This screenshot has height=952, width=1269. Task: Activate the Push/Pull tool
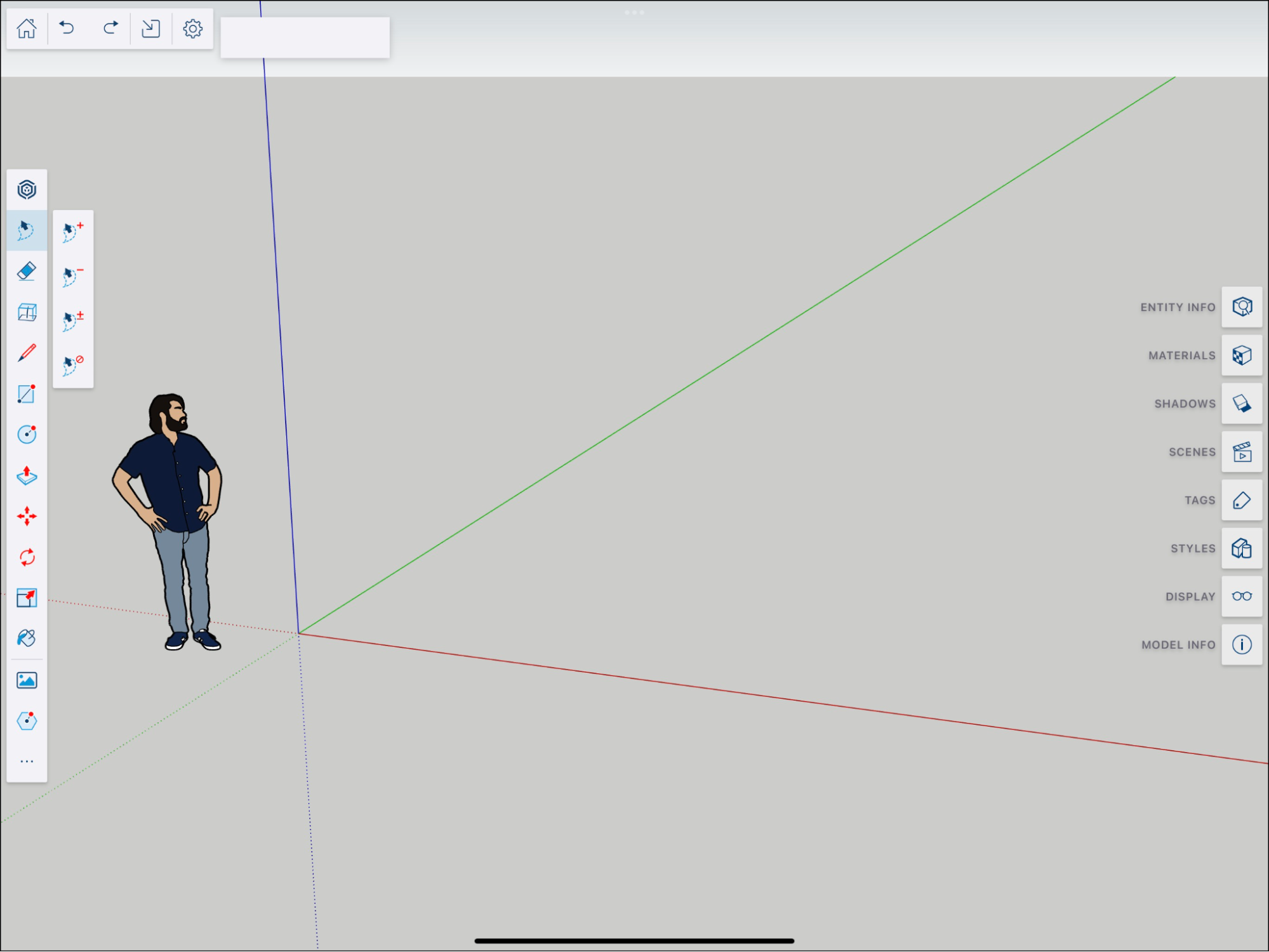click(27, 475)
